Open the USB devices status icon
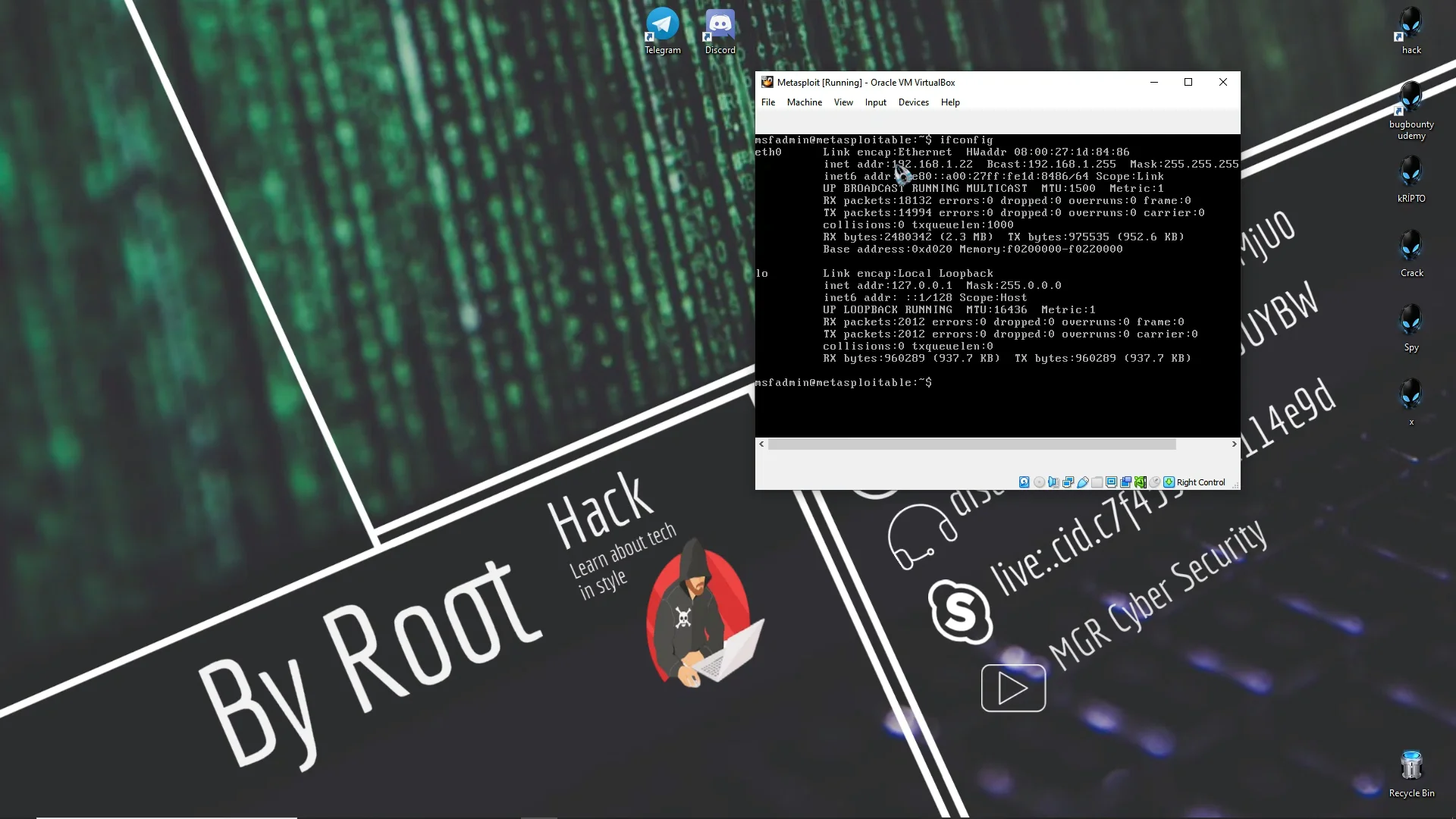Viewport: 1456px width, 819px height. (x=1083, y=482)
